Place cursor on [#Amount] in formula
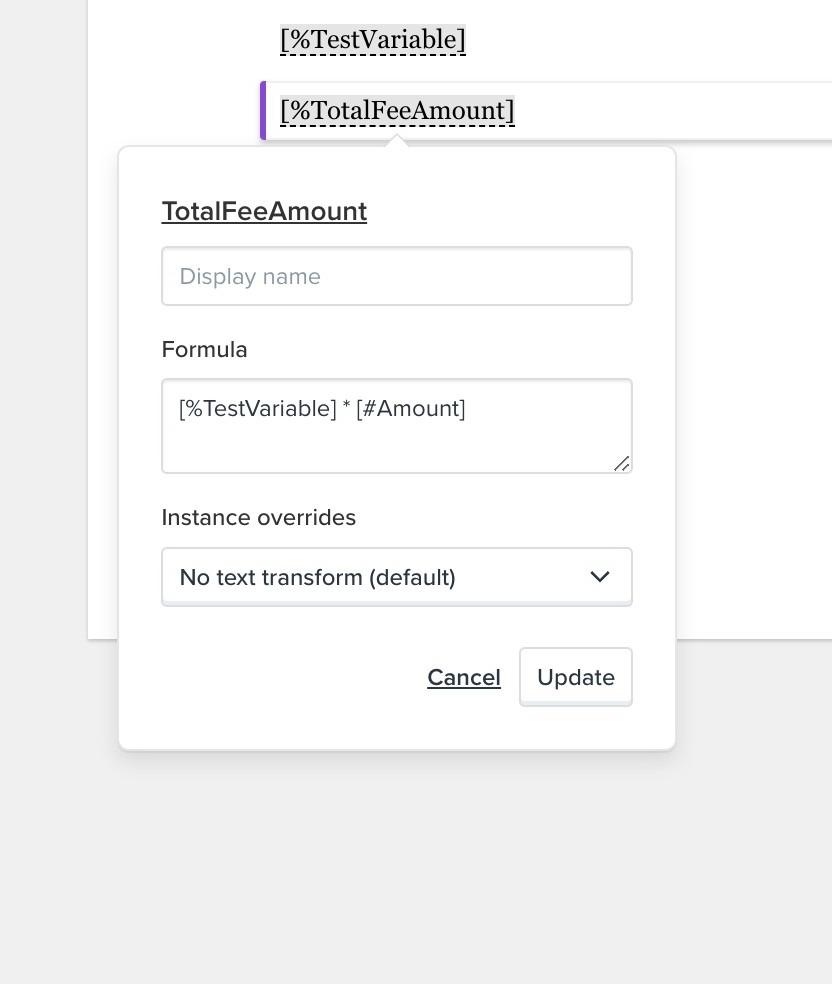 (410, 409)
